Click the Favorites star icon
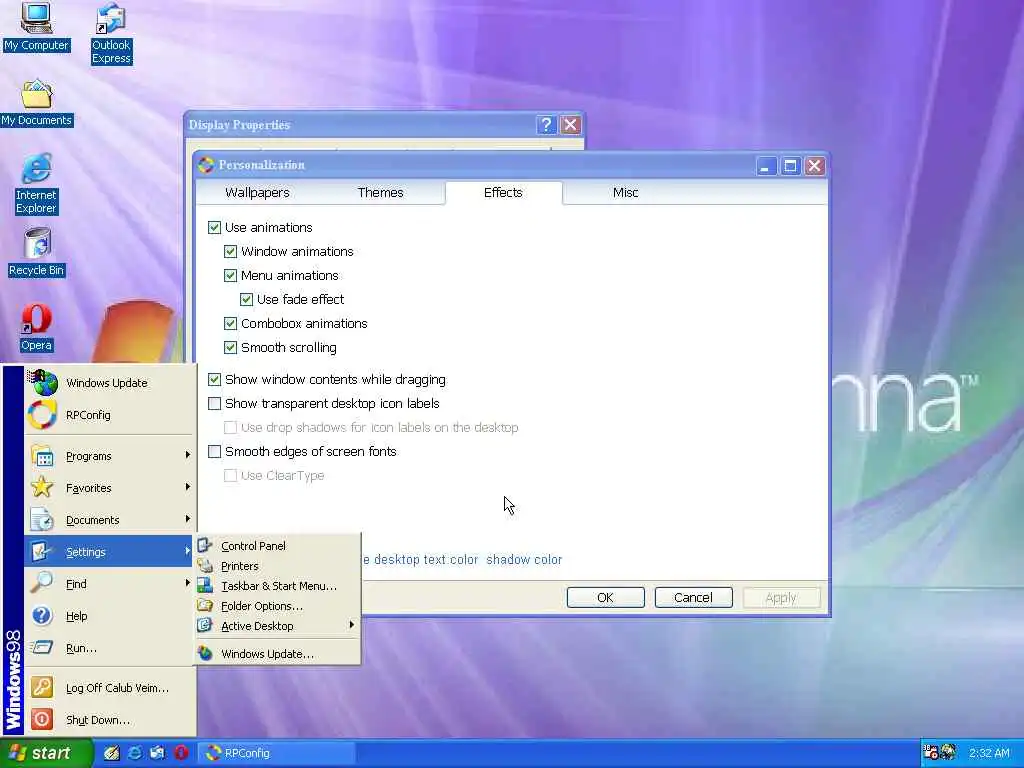The image size is (1024, 768). pyautogui.click(x=42, y=487)
